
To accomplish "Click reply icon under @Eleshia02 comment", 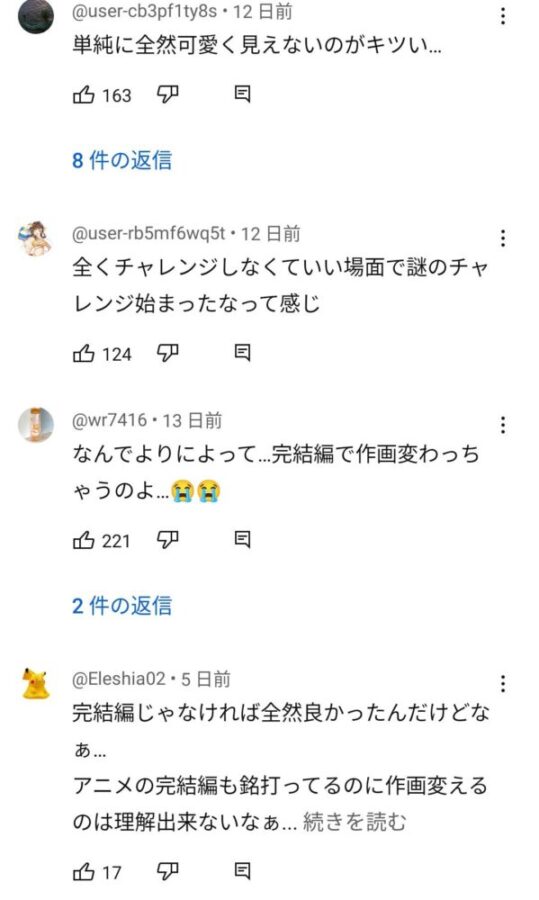I will [x=242, y=872].
